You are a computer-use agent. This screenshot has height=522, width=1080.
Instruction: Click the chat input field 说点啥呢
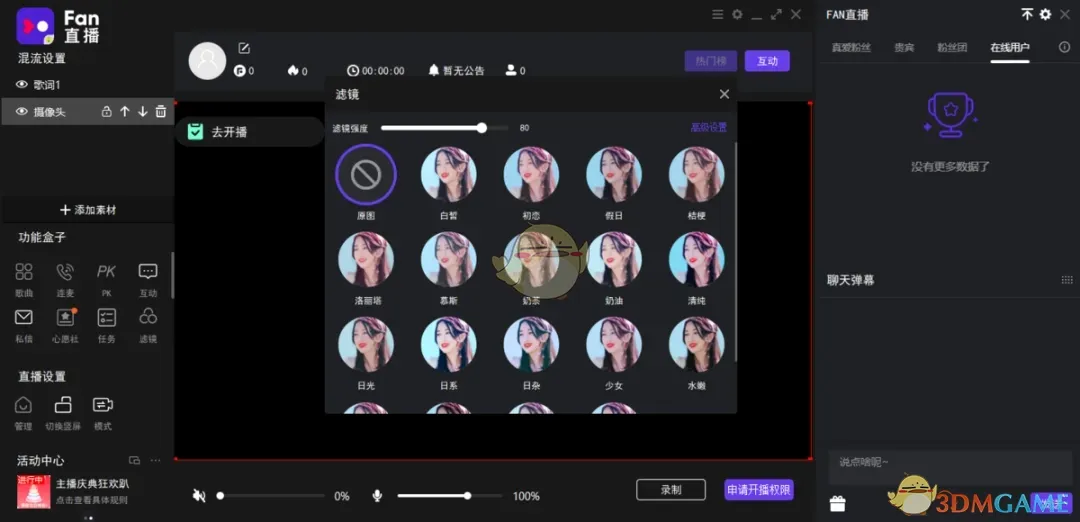pos(950,466)
